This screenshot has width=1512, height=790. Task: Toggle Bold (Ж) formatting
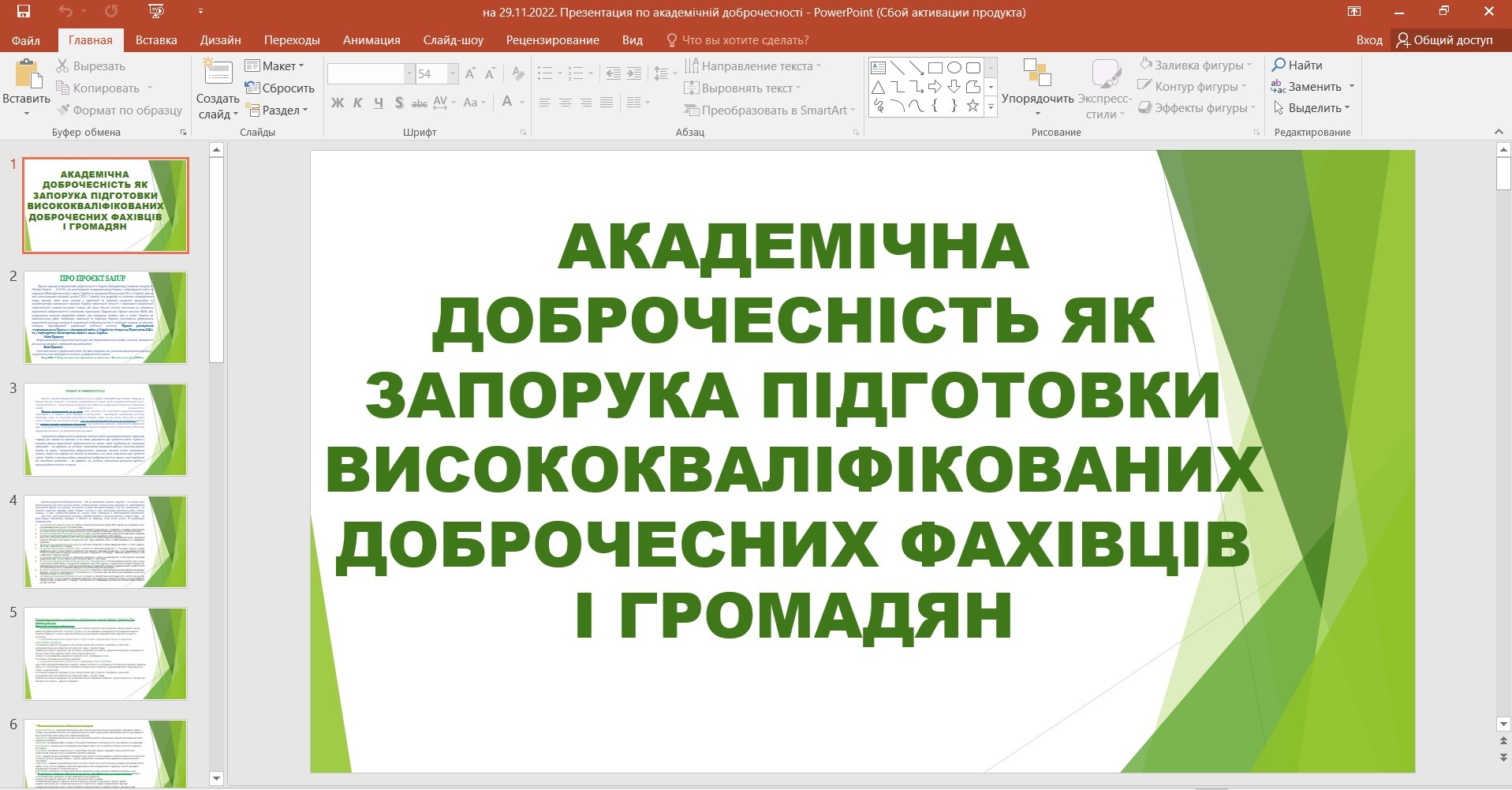pyautogui.click(x=338, y=103)
